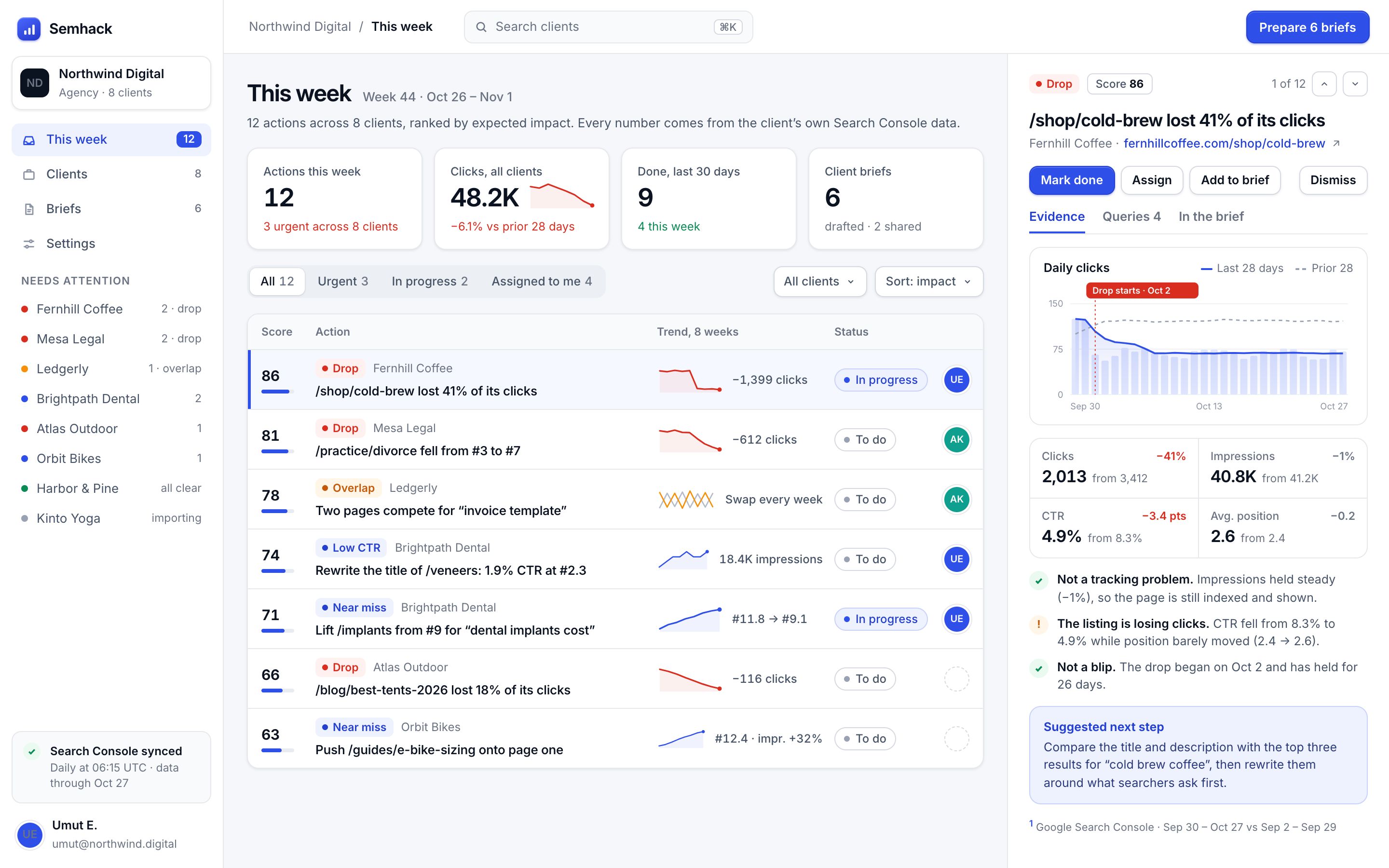This screenshot has height=868, width=1389.
Task: Go to next action with down chevron
Action: point(1355,84)
